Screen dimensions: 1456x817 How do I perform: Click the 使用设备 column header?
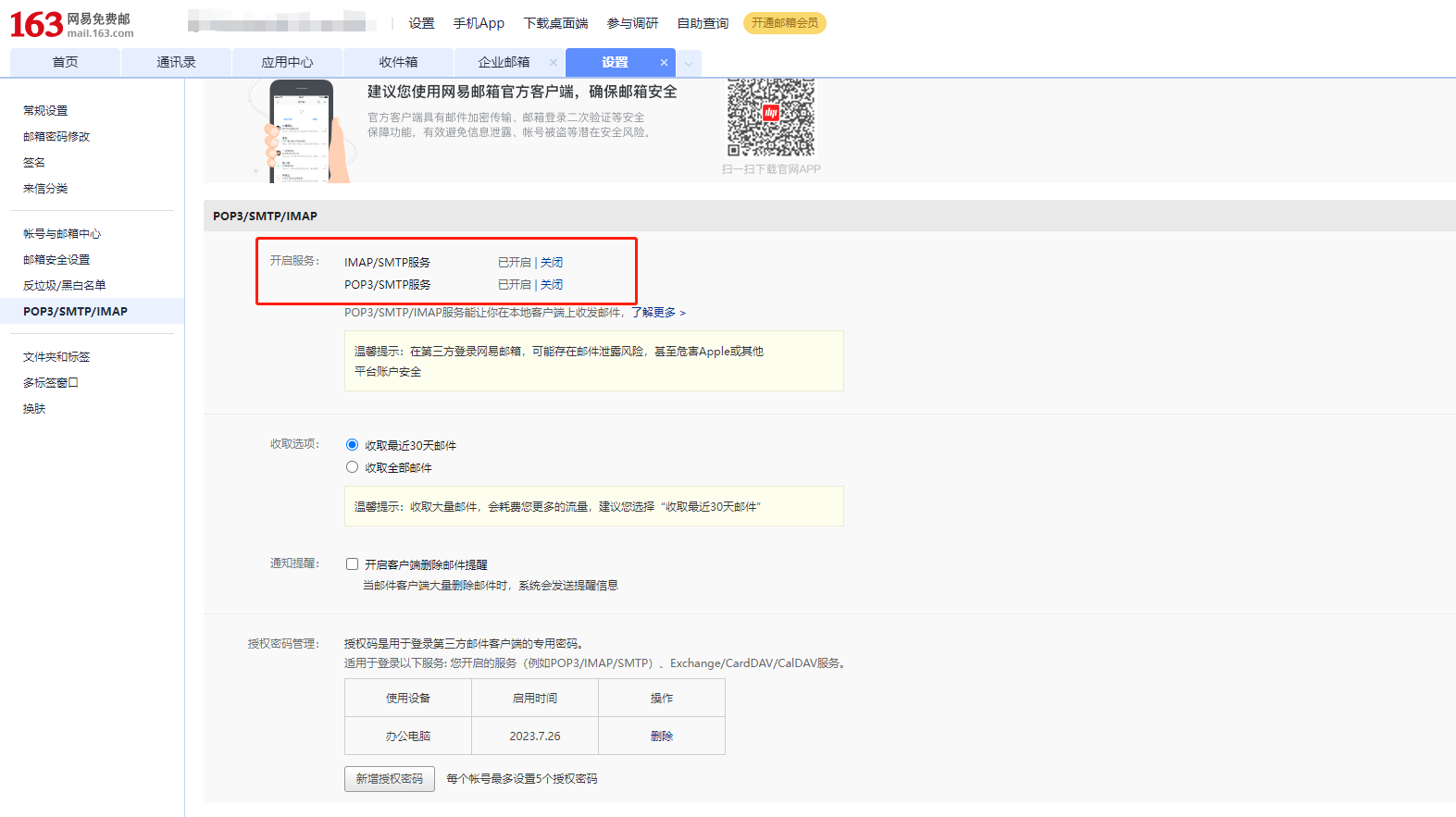(408, 699)
